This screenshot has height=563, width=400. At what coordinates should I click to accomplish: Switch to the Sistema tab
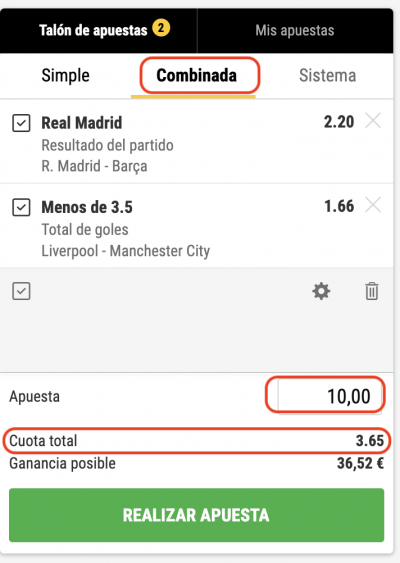327,75
